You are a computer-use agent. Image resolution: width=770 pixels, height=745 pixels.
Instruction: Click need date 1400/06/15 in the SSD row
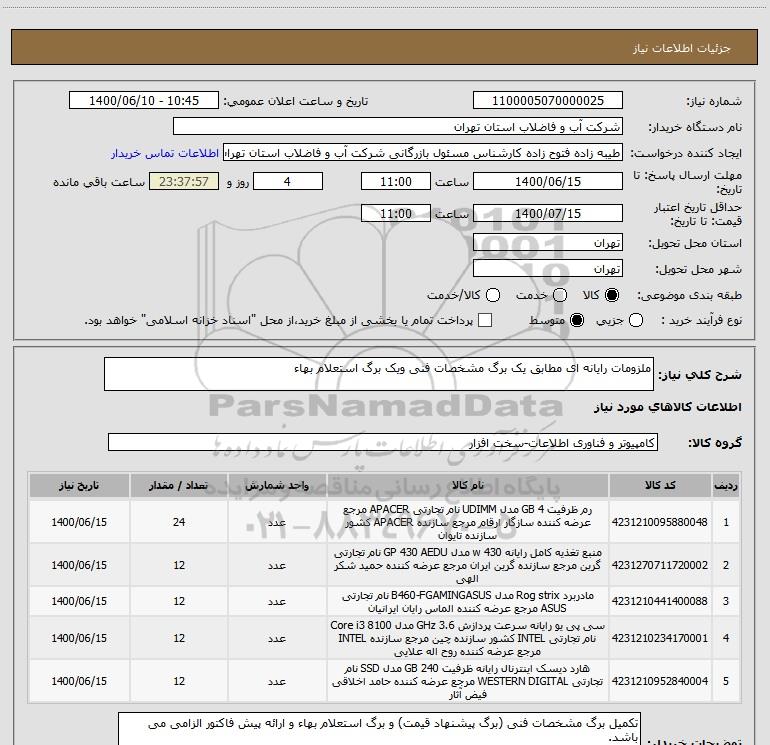point(79,681)
